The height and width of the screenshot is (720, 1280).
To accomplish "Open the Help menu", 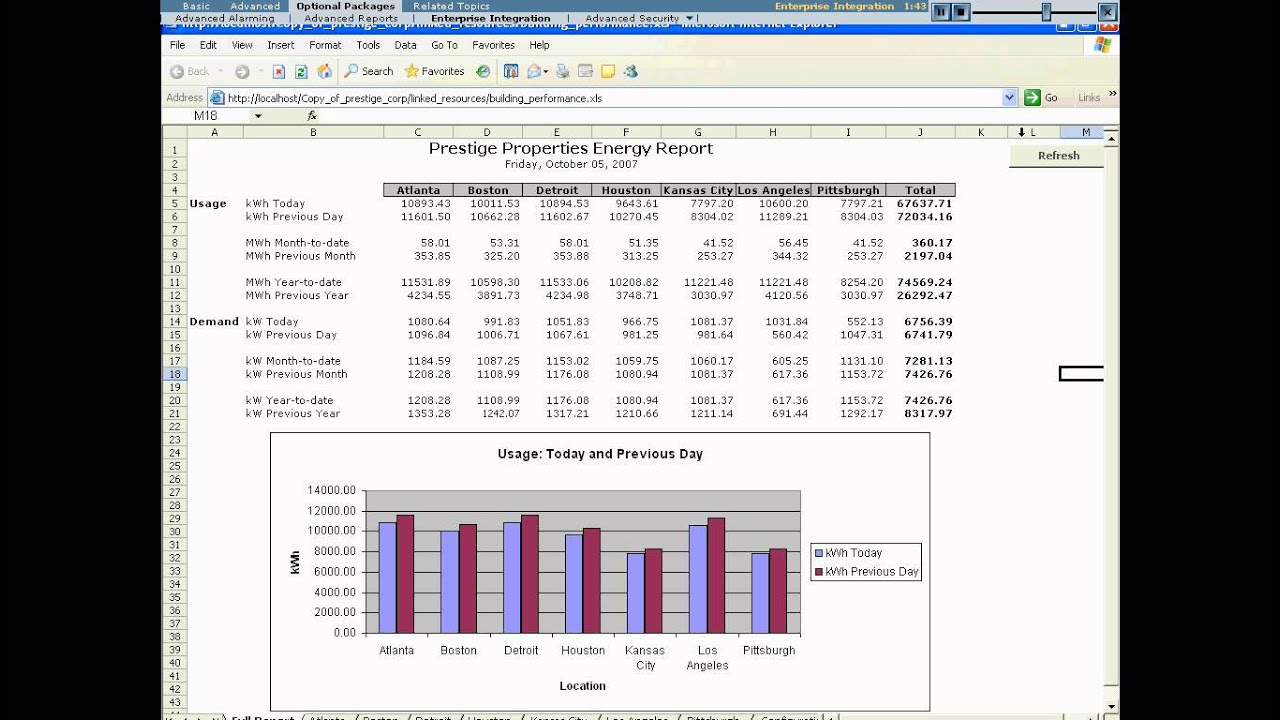I will [539, 45].
